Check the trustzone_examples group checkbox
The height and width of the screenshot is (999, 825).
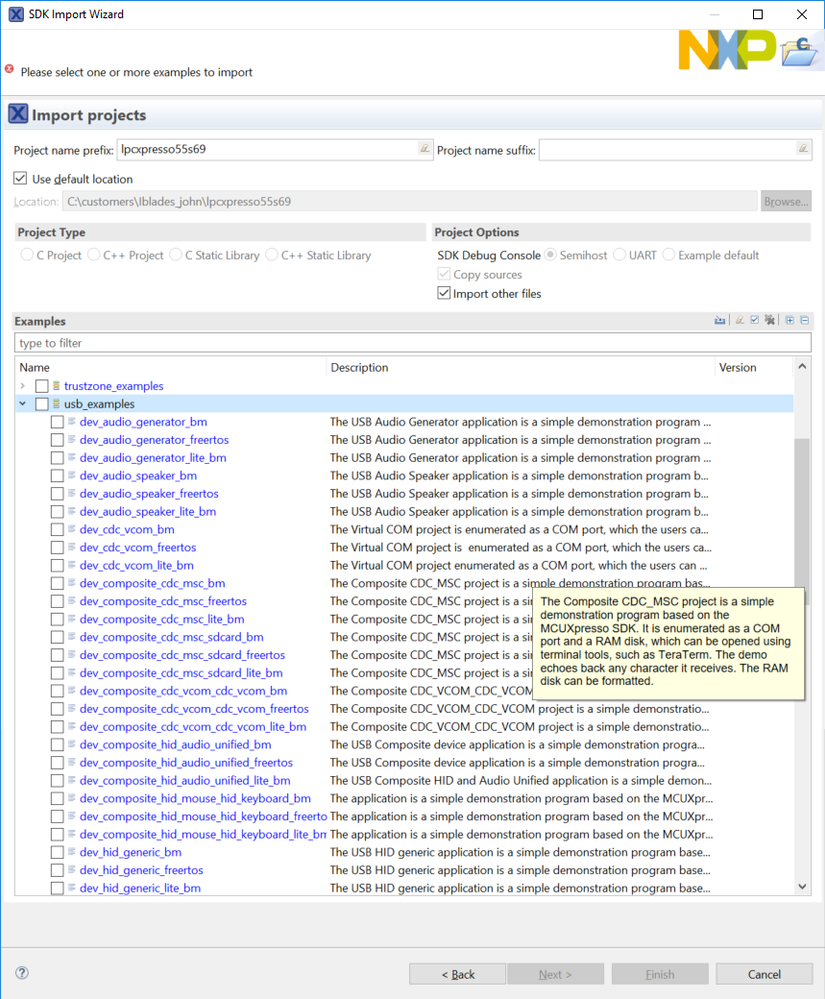coord(42,386)
